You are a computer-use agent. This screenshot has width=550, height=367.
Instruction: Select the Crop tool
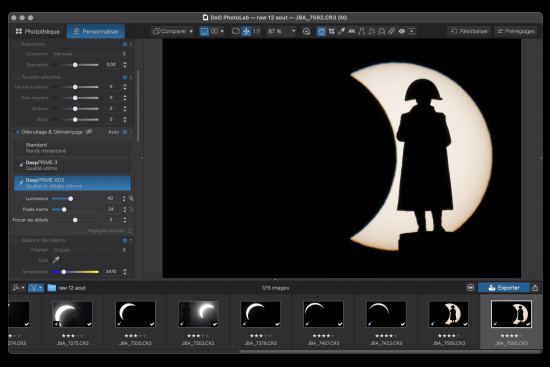(x=331, y=31)
